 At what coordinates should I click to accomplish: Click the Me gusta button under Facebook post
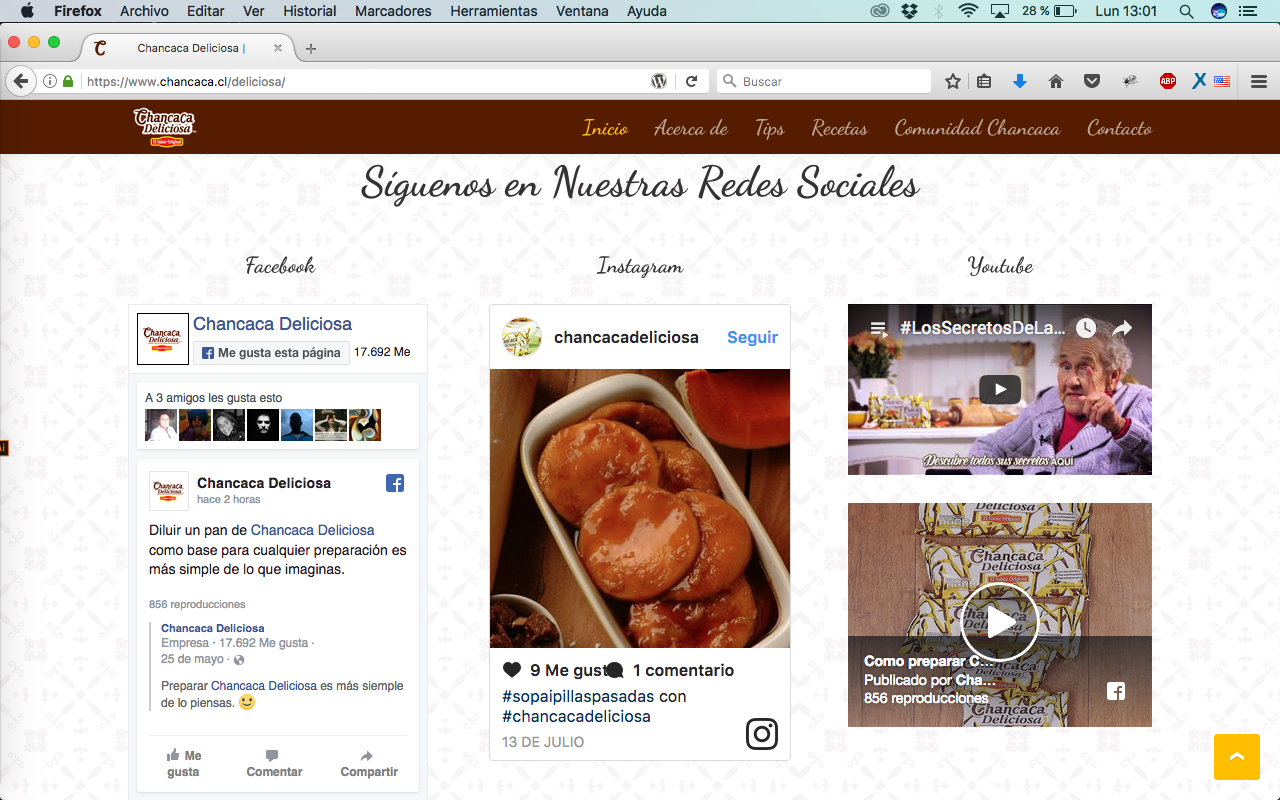click(x=183, y=763)
